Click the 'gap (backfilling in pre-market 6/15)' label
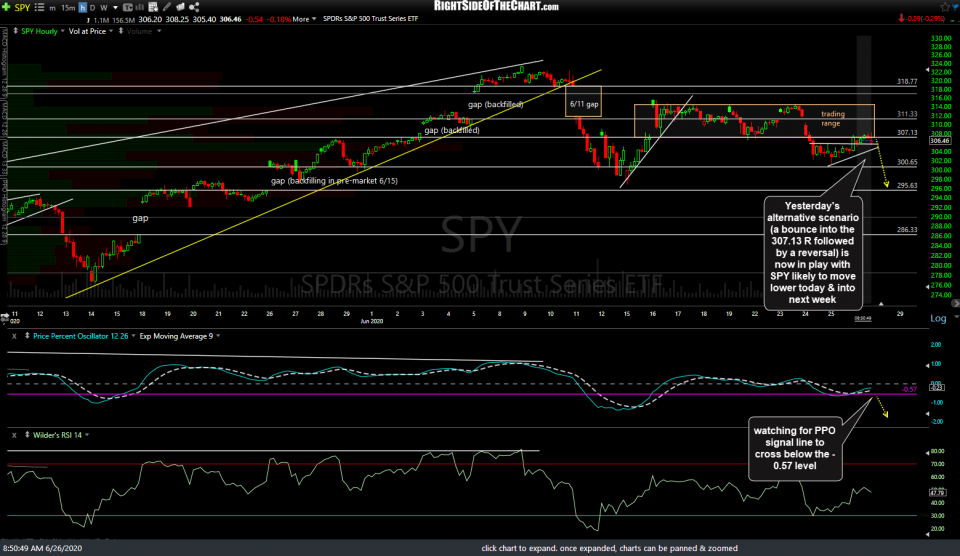Viewport: 960px width, 556px height. coord(334,181)
